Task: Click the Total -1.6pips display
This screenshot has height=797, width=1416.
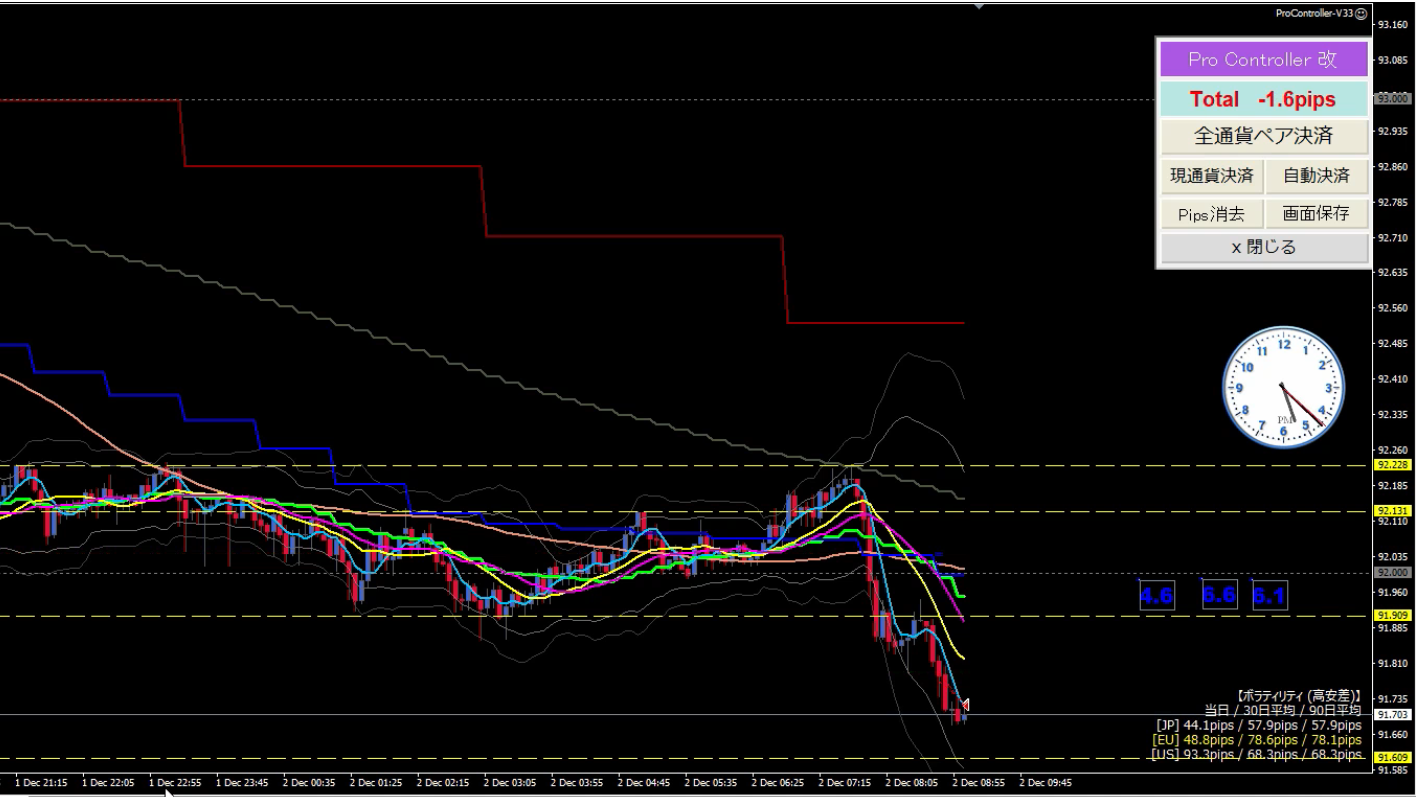Action: [1263, 100]
